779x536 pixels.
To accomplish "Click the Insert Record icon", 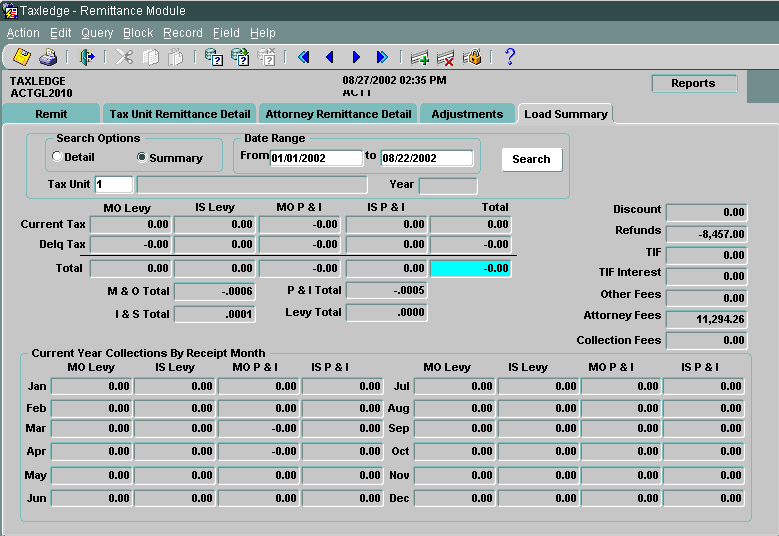I will pyautogui.click(x=420, y=57).
